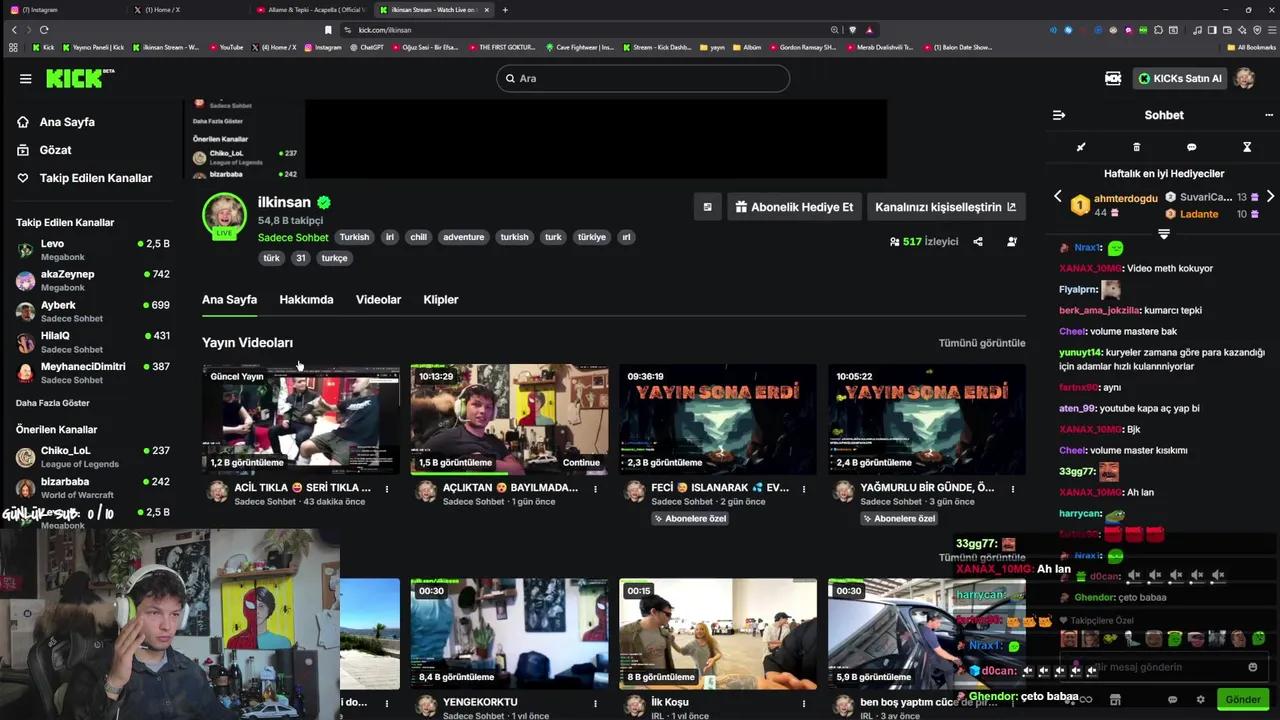This screenshot has width=1280, height=720.
Task: Click the Abonelik Hediye Et button
Action: [x=794, y=207]
